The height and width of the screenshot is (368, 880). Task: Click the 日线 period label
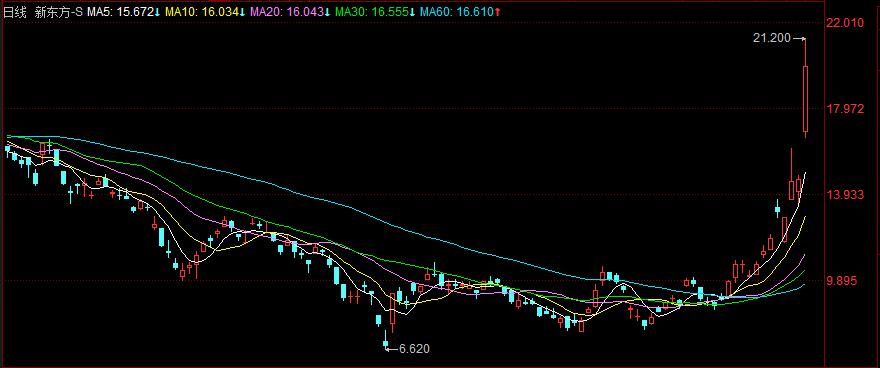point(15,12)
